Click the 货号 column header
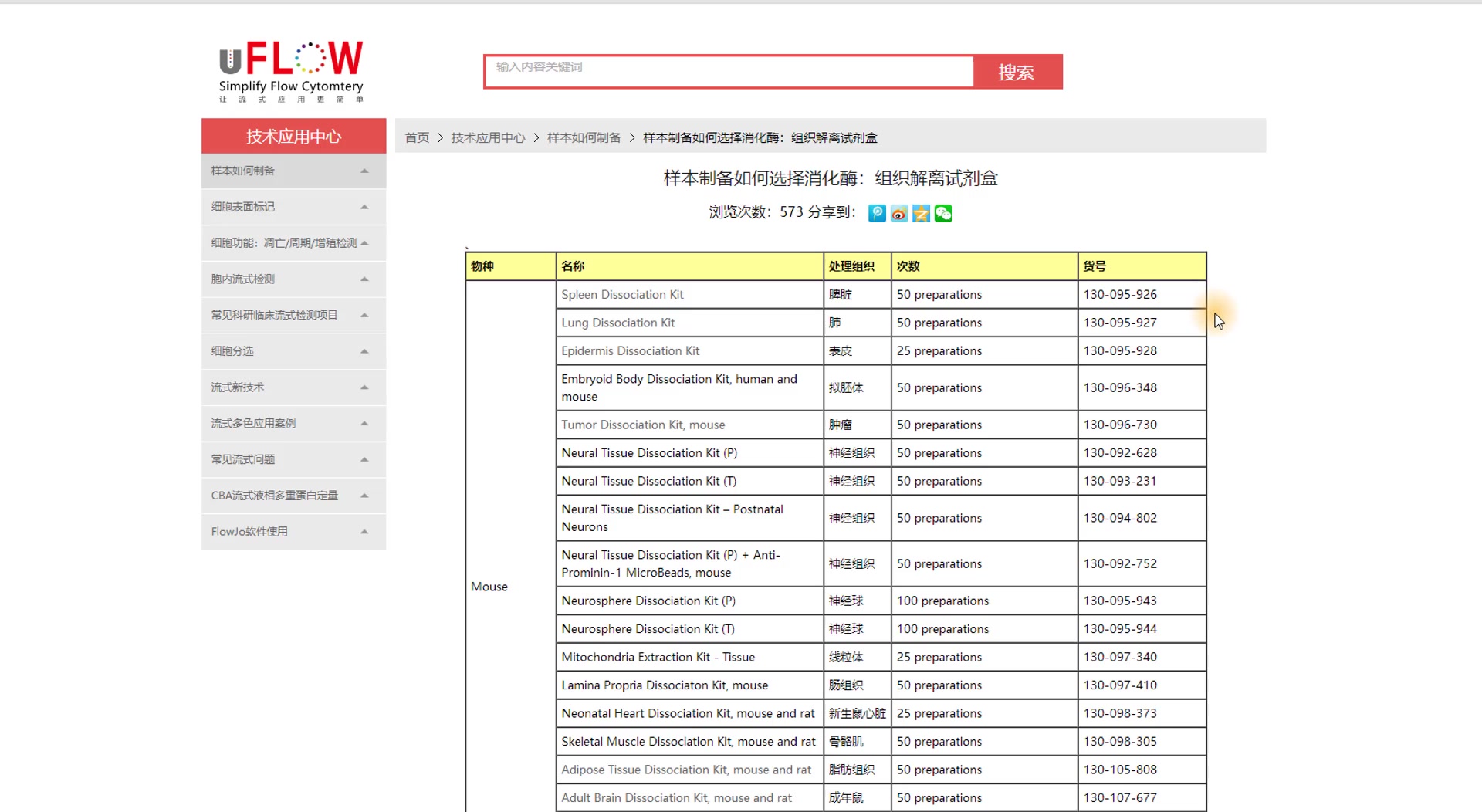Viewport: 1482px width, 812px height. [x=1142, y=266]
